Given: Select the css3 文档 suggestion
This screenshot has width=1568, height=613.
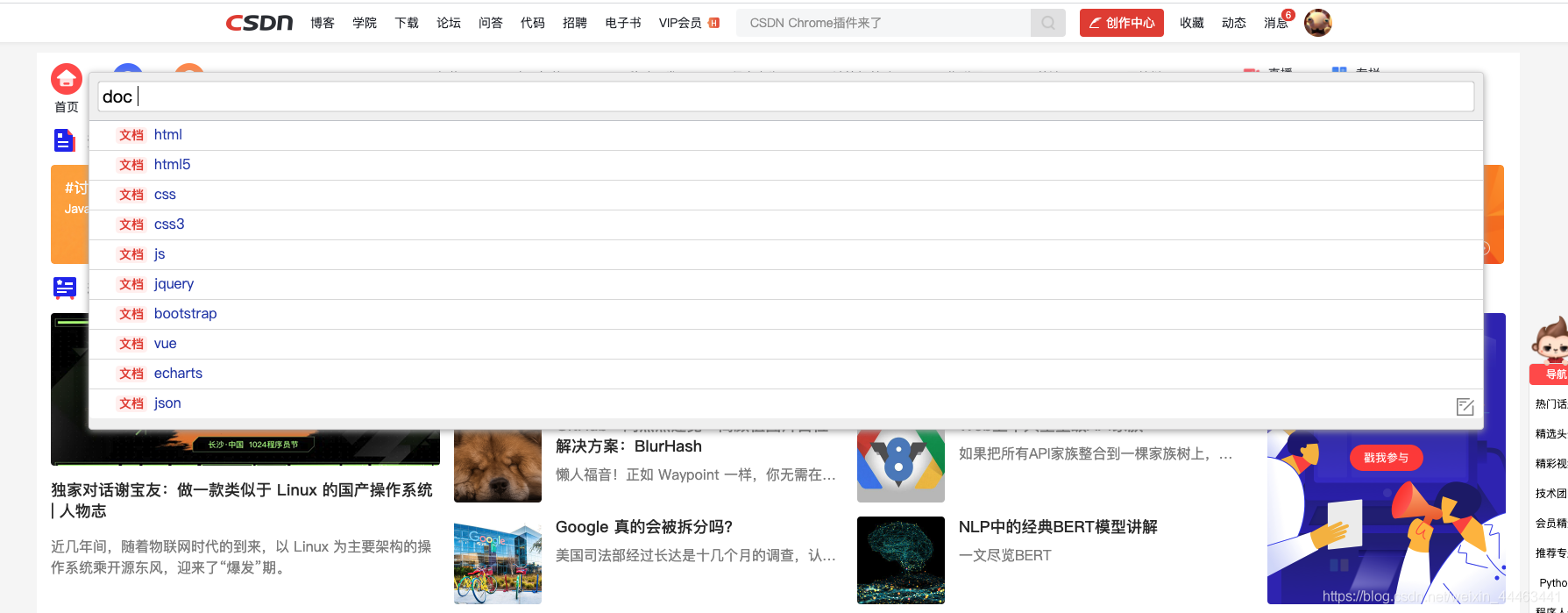Looking at the screenshot, I should [x=785, y=225].
